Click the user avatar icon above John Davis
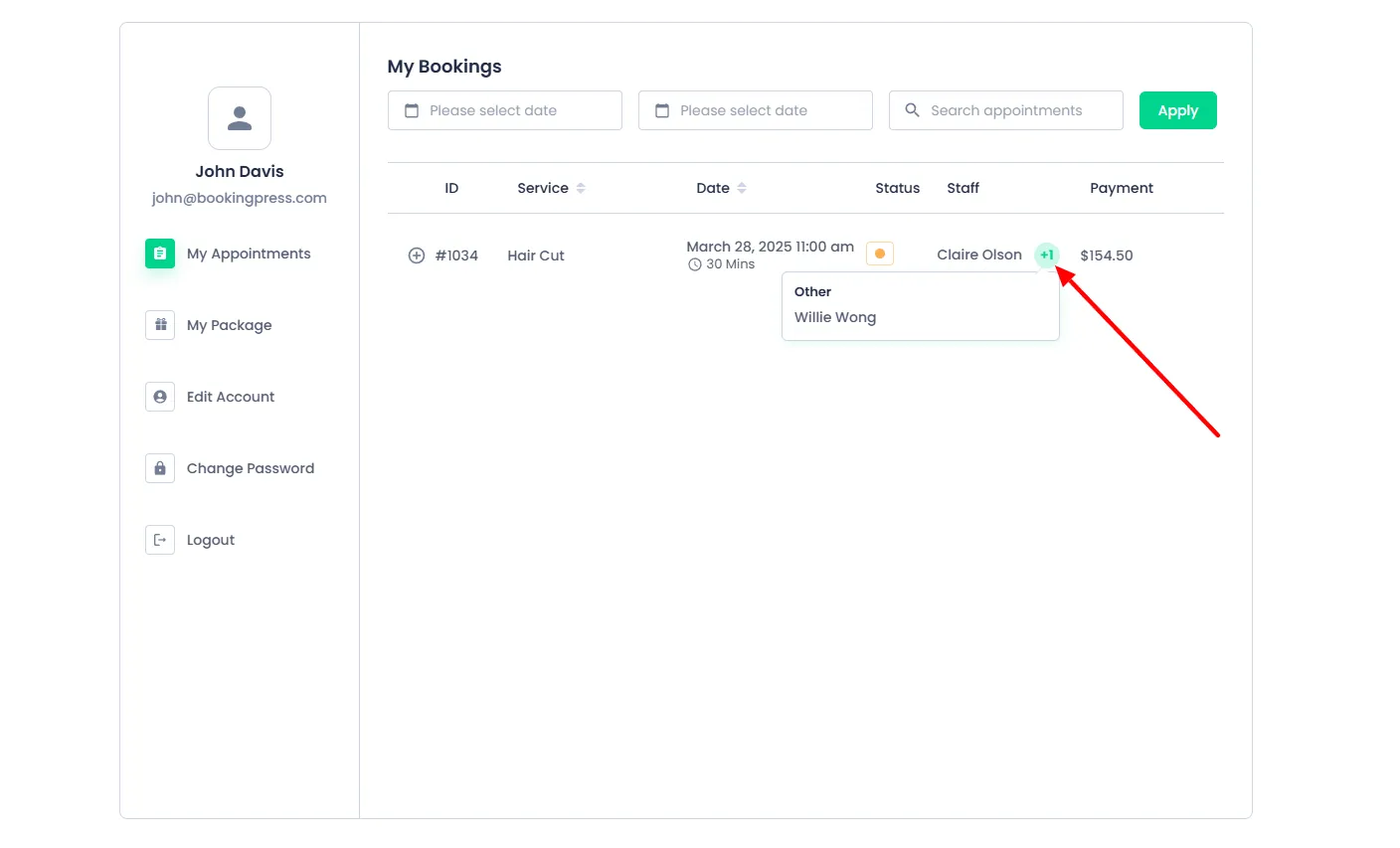The height and width of the screenshot is (848, 1400). 240,118
